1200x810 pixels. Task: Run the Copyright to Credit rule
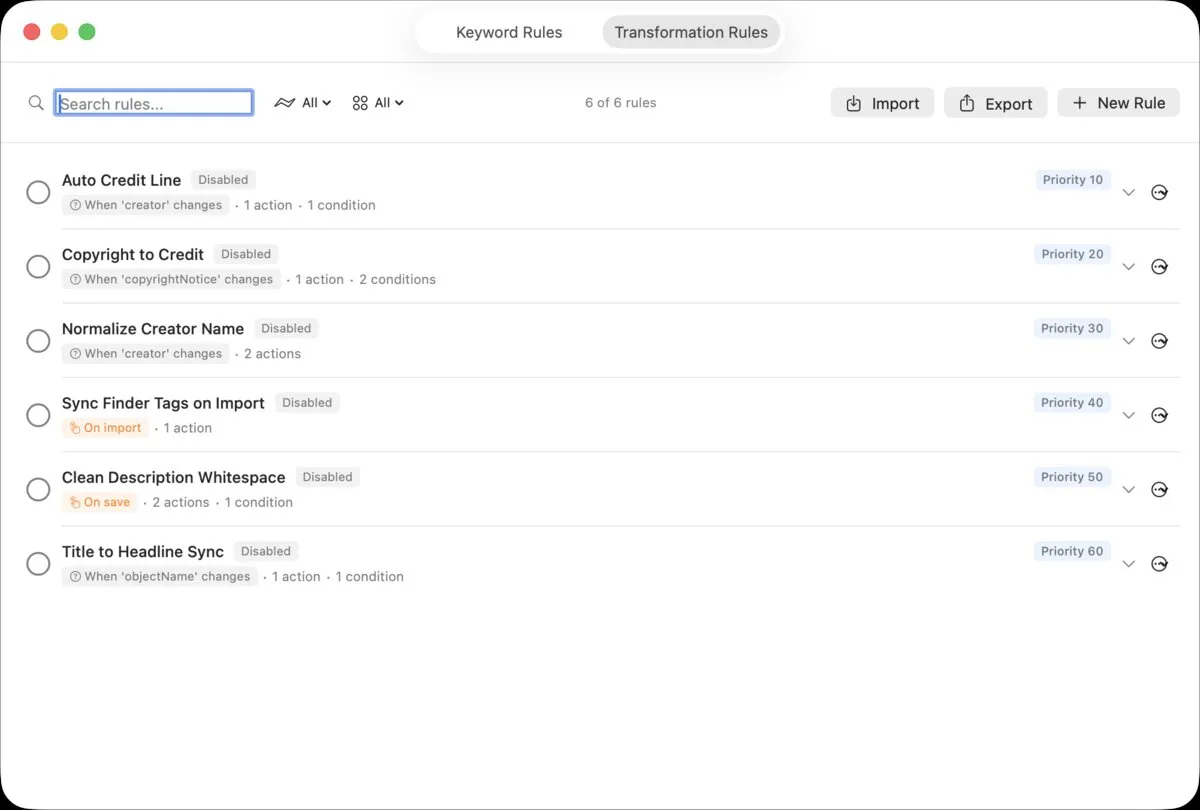coord(1160,266)
